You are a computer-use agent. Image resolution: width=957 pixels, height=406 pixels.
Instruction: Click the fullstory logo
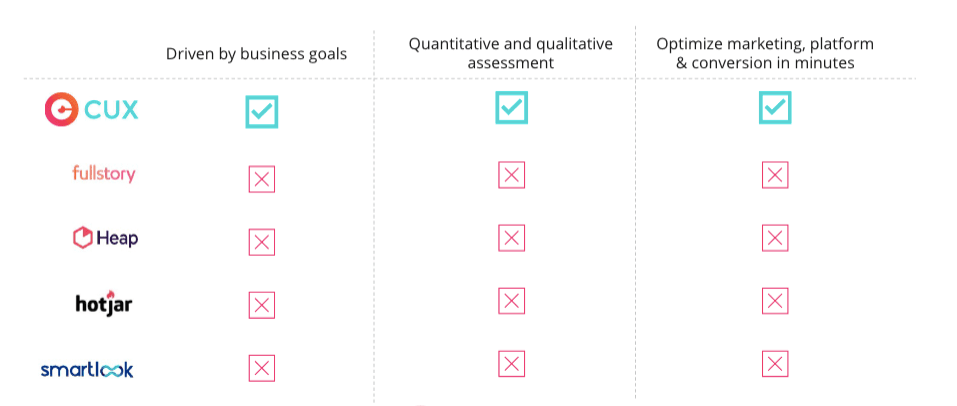click(104, 173)
